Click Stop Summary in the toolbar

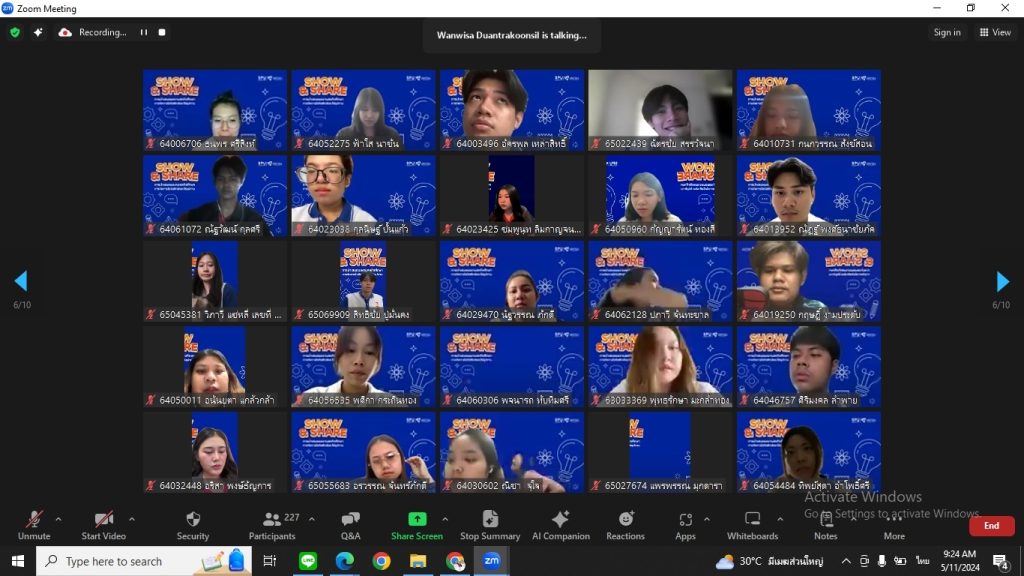pyautogui.click(x=490, y=526)
